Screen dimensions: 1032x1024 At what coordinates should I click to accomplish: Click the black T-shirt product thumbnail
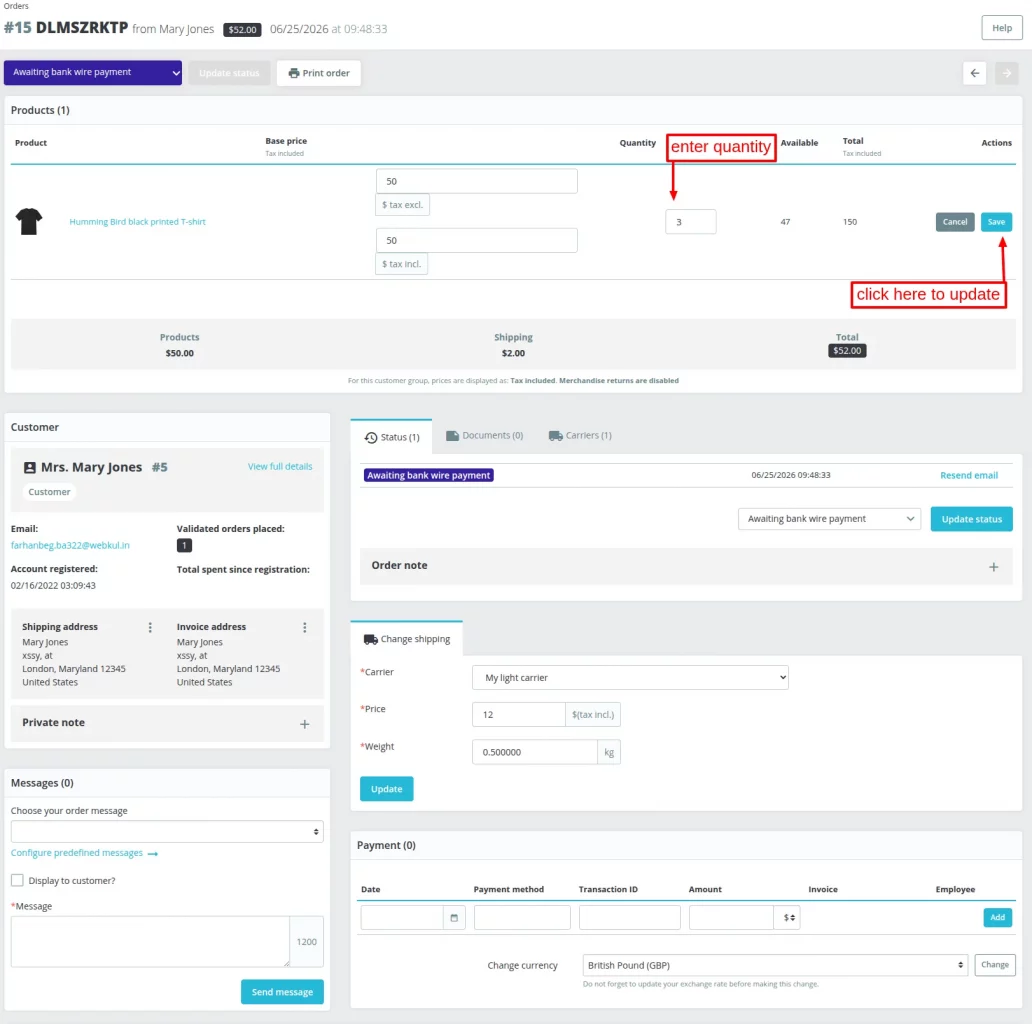29,222
